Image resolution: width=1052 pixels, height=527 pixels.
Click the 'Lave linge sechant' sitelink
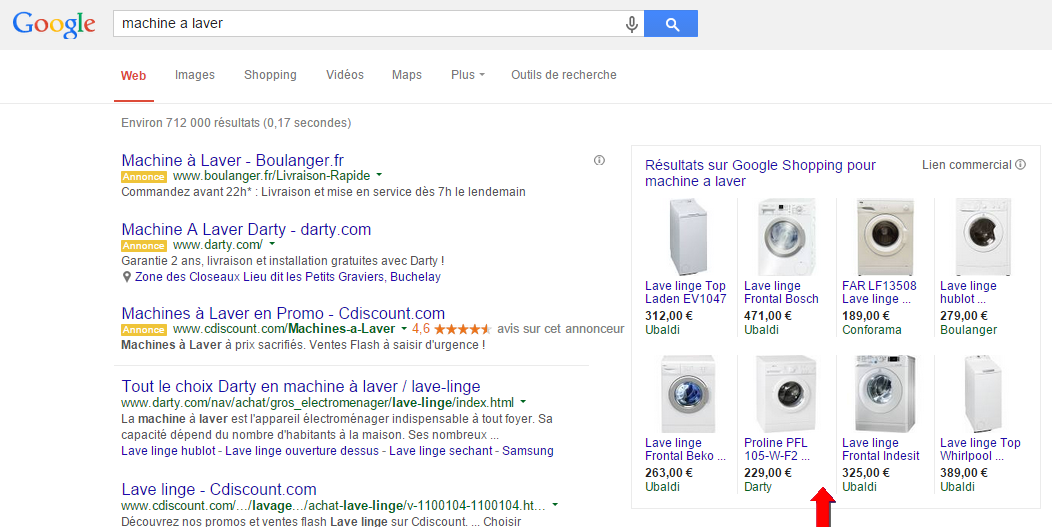(x=440, y=450)
